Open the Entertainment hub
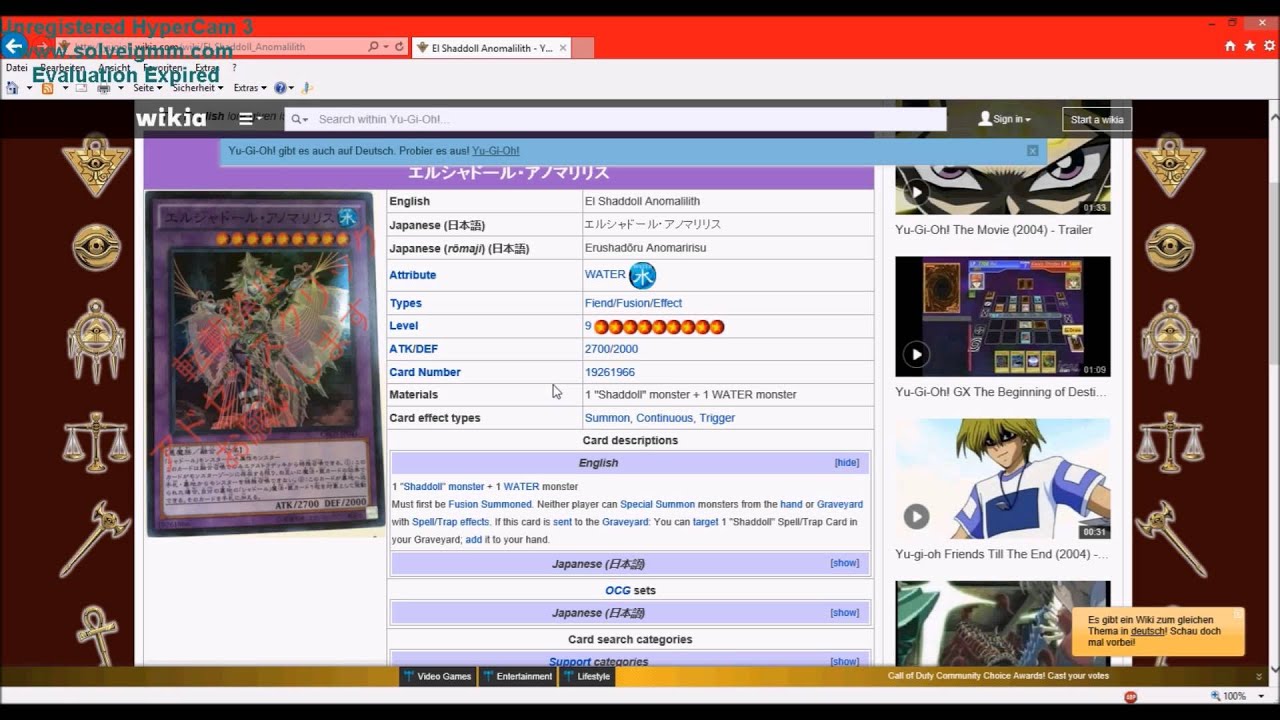Image resolution: width=1280 pixels, height=720 pixels. click(x=517, y=676)
